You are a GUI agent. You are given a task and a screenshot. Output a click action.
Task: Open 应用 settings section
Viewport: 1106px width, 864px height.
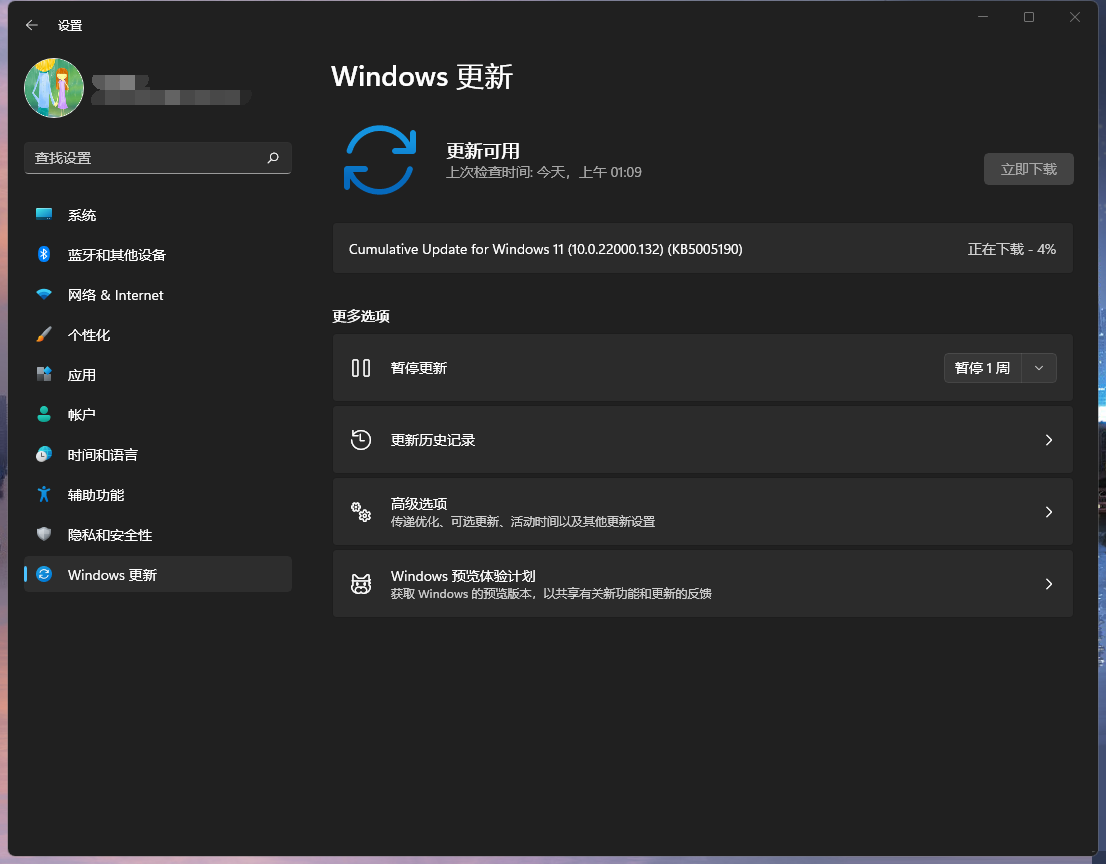(157, 375)
